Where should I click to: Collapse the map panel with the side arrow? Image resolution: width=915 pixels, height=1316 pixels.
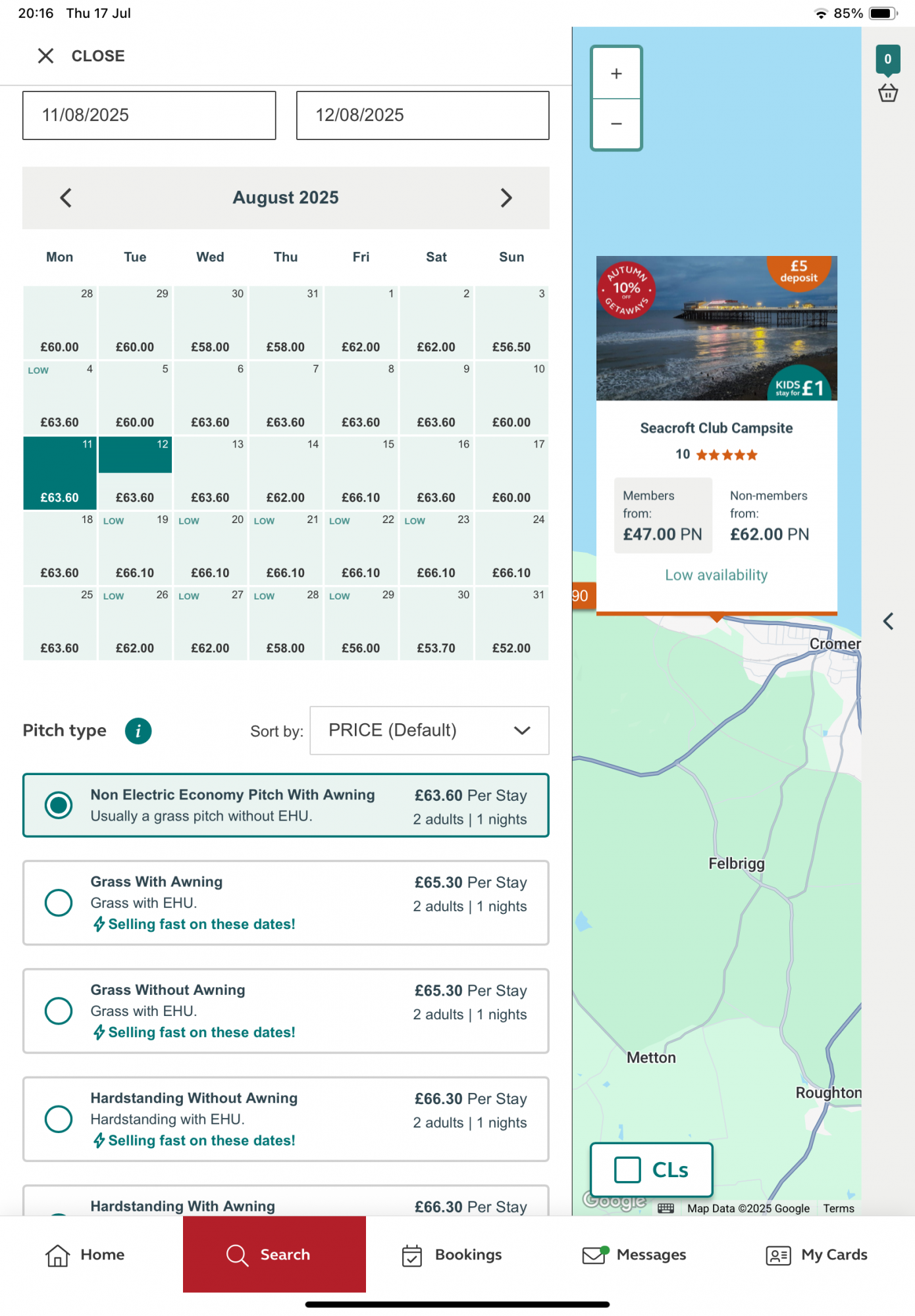tap(888, 621)
